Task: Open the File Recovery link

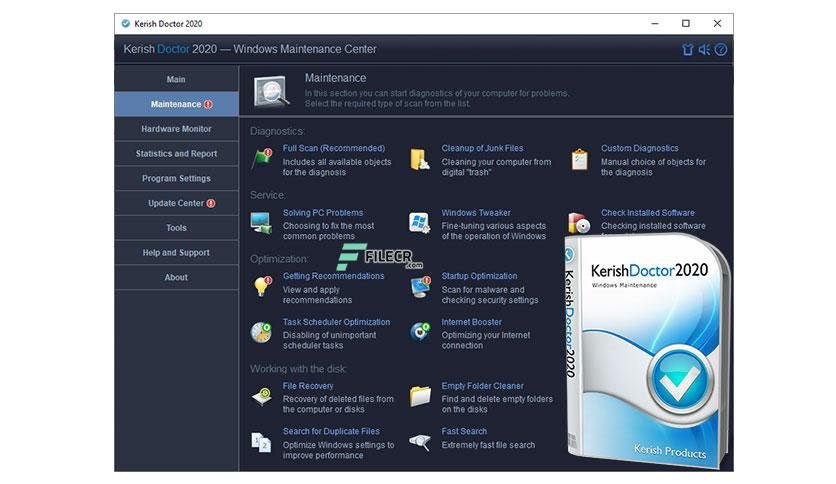Action: (x=308, y=385)
